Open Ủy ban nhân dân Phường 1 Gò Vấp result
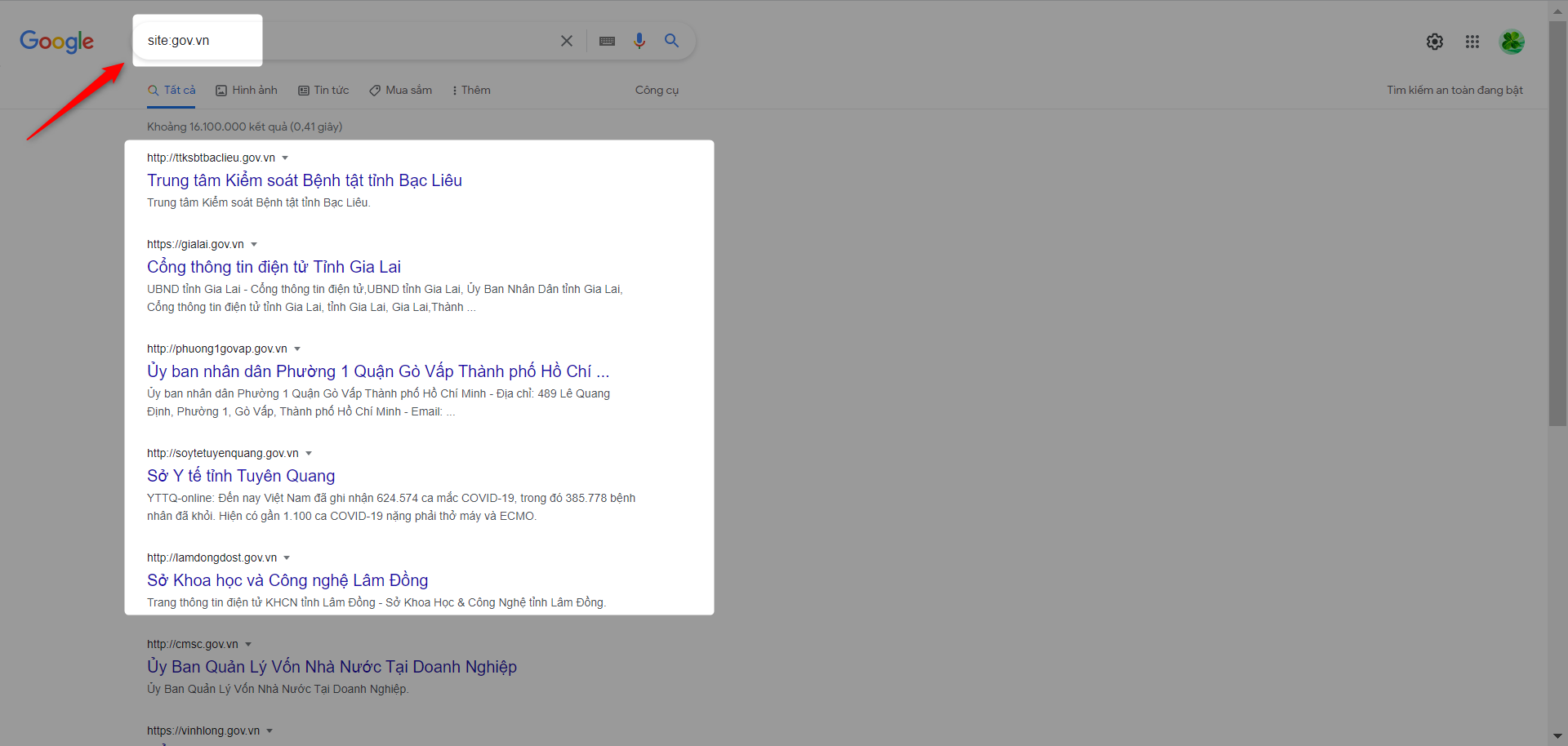 [378, 371]
